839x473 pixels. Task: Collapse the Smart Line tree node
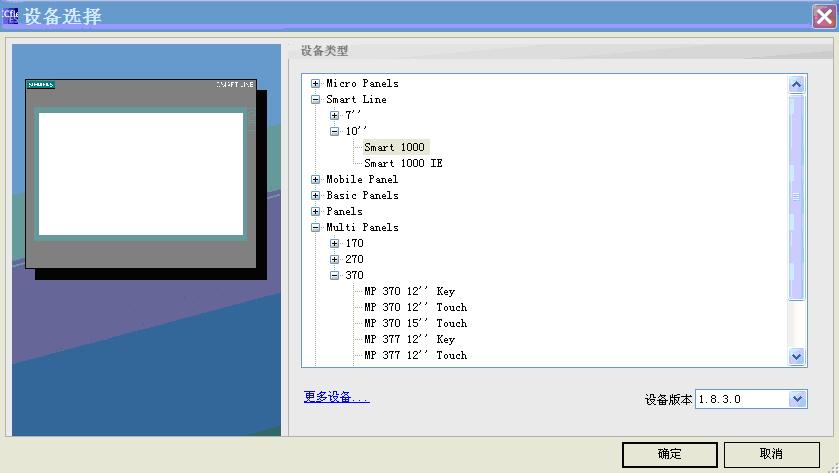click(316, 100)
